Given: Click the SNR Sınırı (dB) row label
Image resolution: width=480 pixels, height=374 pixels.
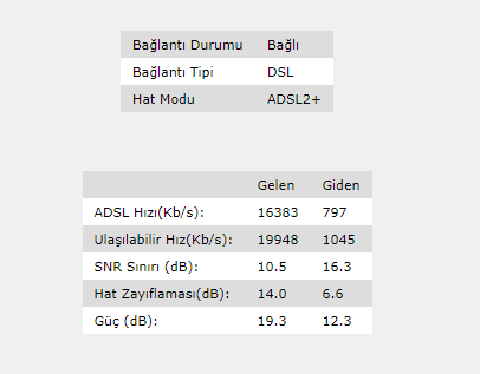Looking at the screenshot, I should [x=146, y=267].
